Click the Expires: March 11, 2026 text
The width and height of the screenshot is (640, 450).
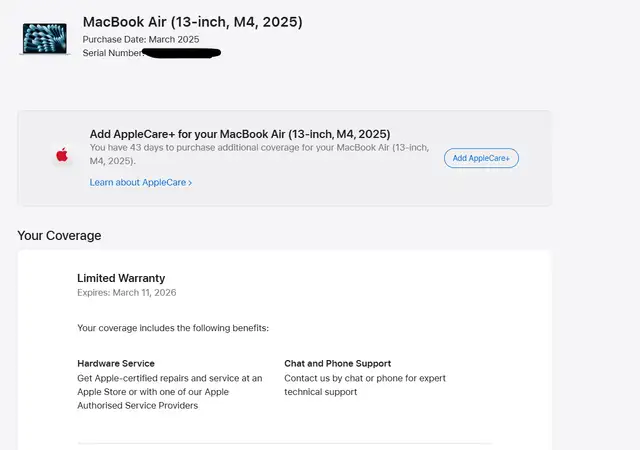coord(126,293)
